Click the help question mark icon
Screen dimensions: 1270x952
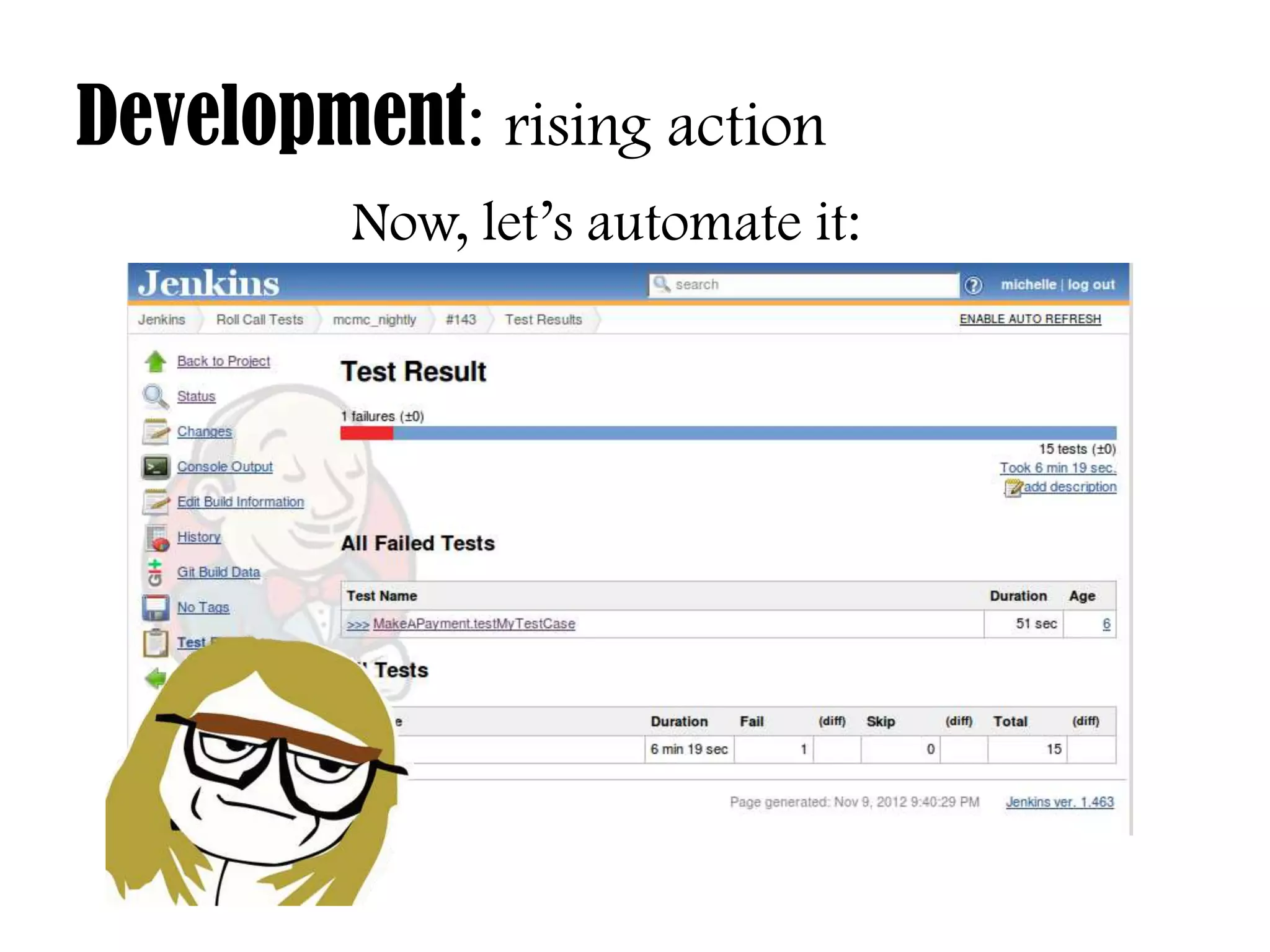pos(974,285)
